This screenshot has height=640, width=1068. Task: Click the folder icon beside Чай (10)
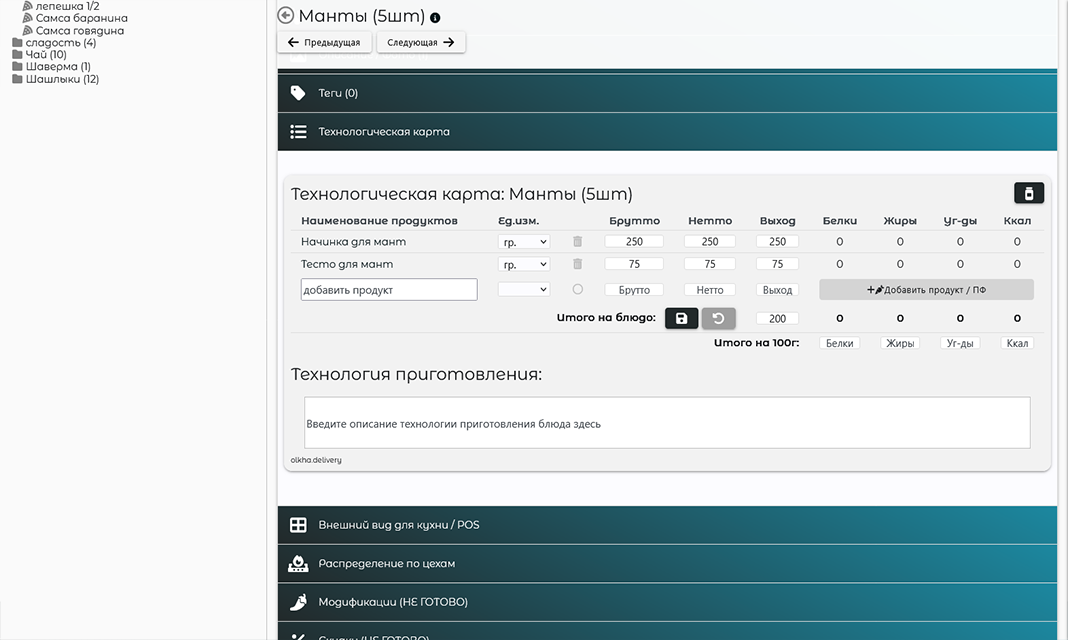pos(18,54)
